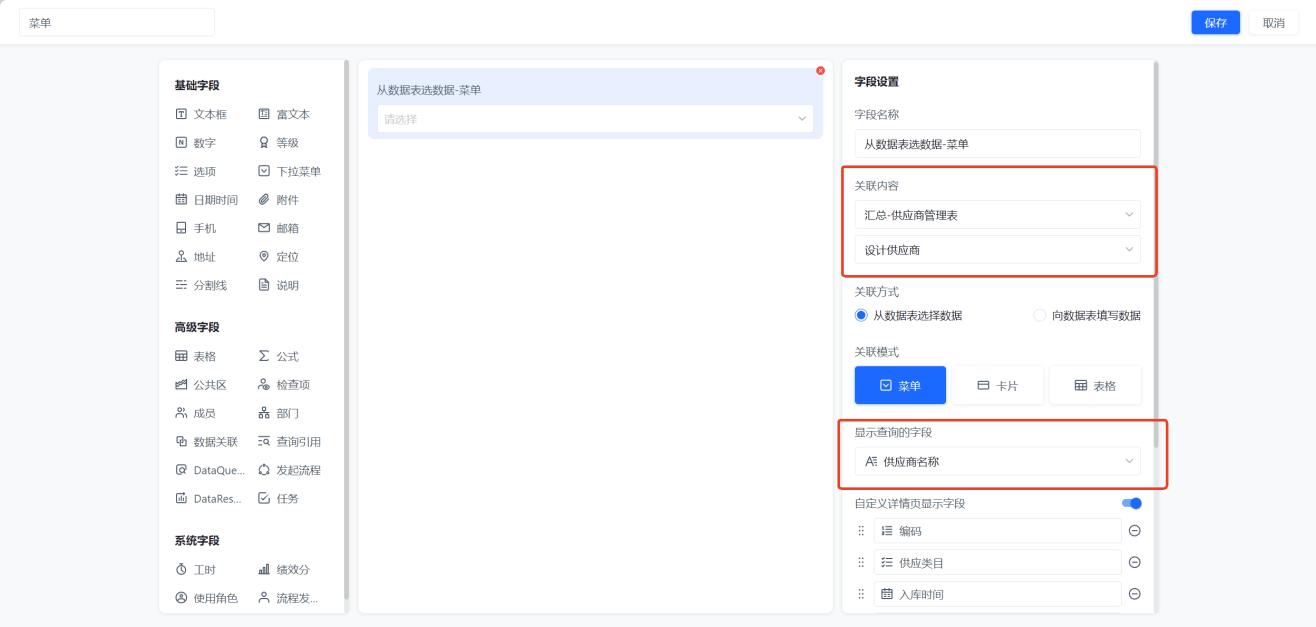
Task: Add the 成员 member field
Action: click(x=195, y=413)
